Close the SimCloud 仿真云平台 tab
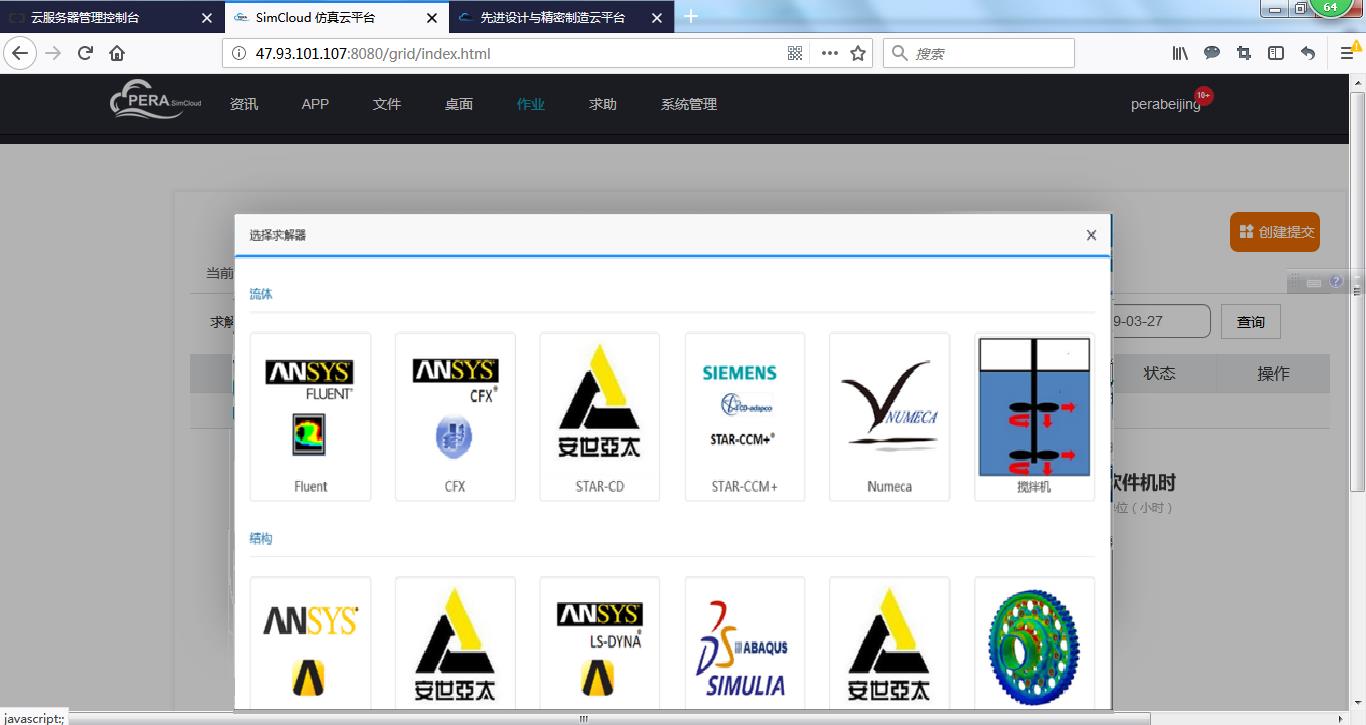Image resolution: width=1366 pixels, height=725 pixels. (432, 18)
